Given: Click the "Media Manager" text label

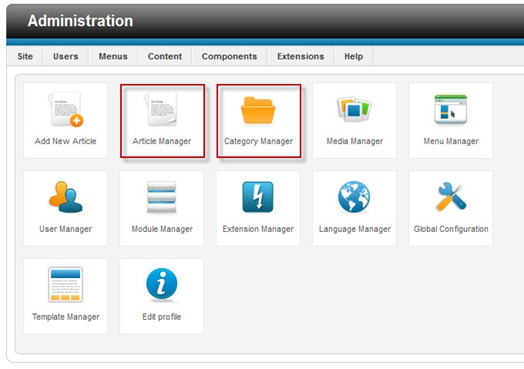Looking at the screenshot, I should 355,141.
